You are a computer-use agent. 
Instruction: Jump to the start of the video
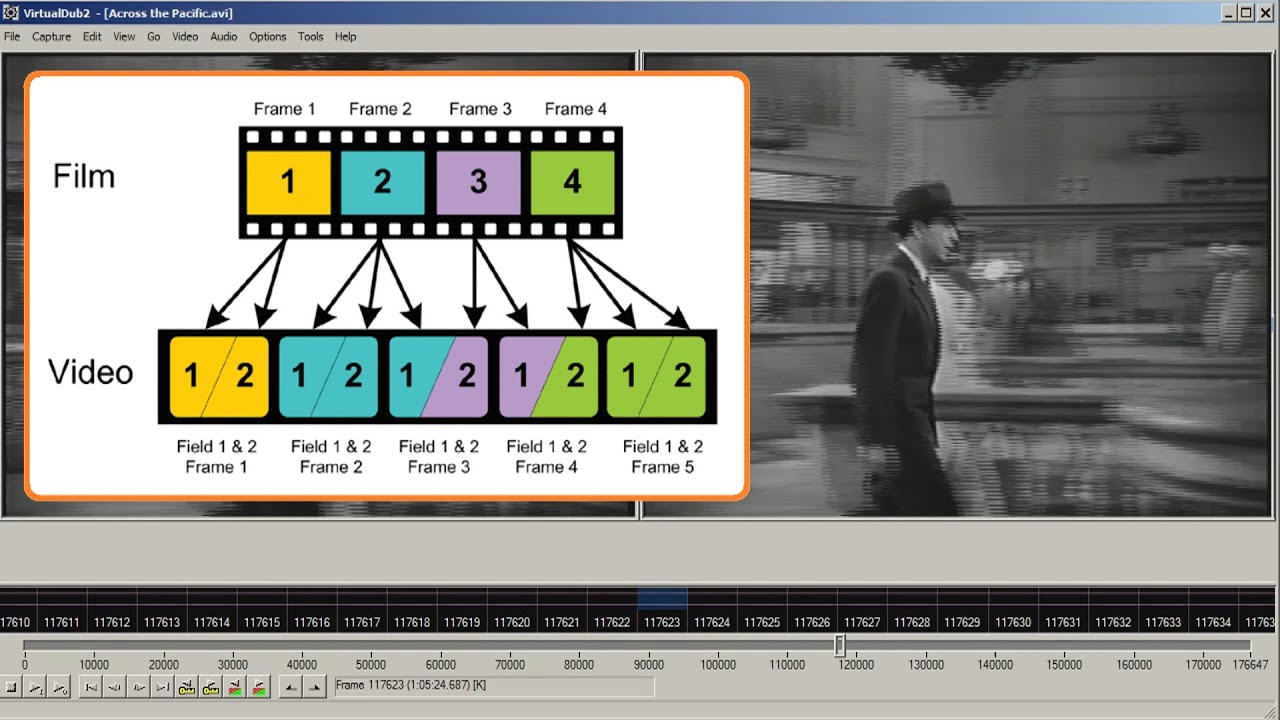click(91, 687)
